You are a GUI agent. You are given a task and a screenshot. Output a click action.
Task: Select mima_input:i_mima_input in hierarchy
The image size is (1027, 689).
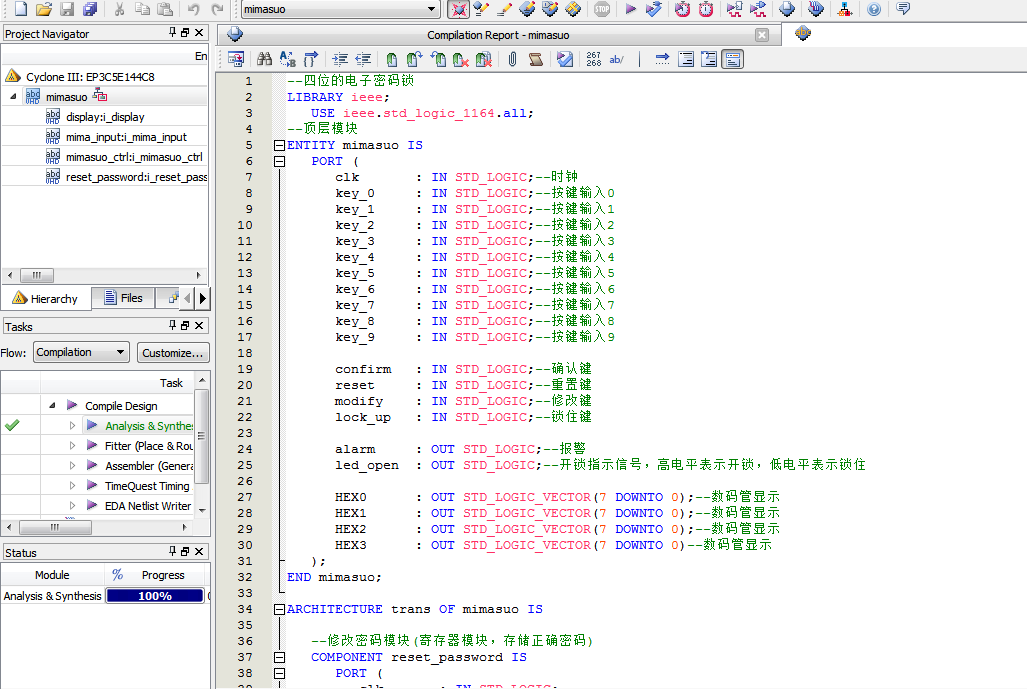[126, 137]
